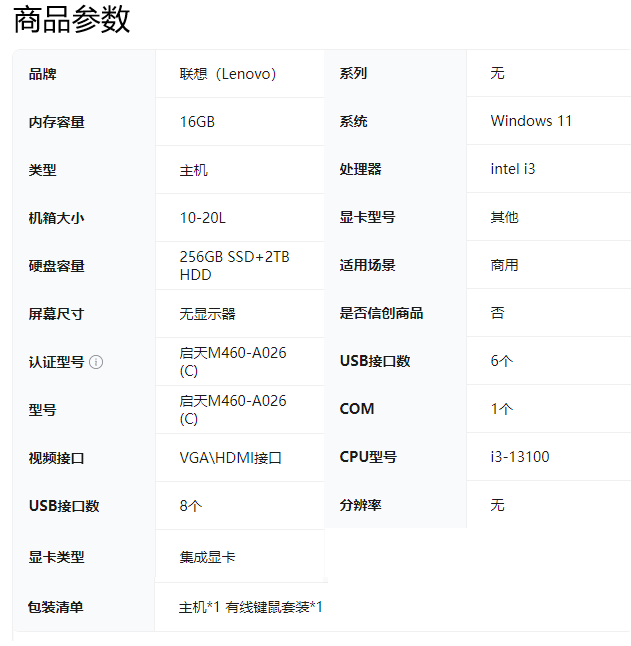Click the 显卡型号 label
Screen dimensions: 631x646
pos(367,217)
